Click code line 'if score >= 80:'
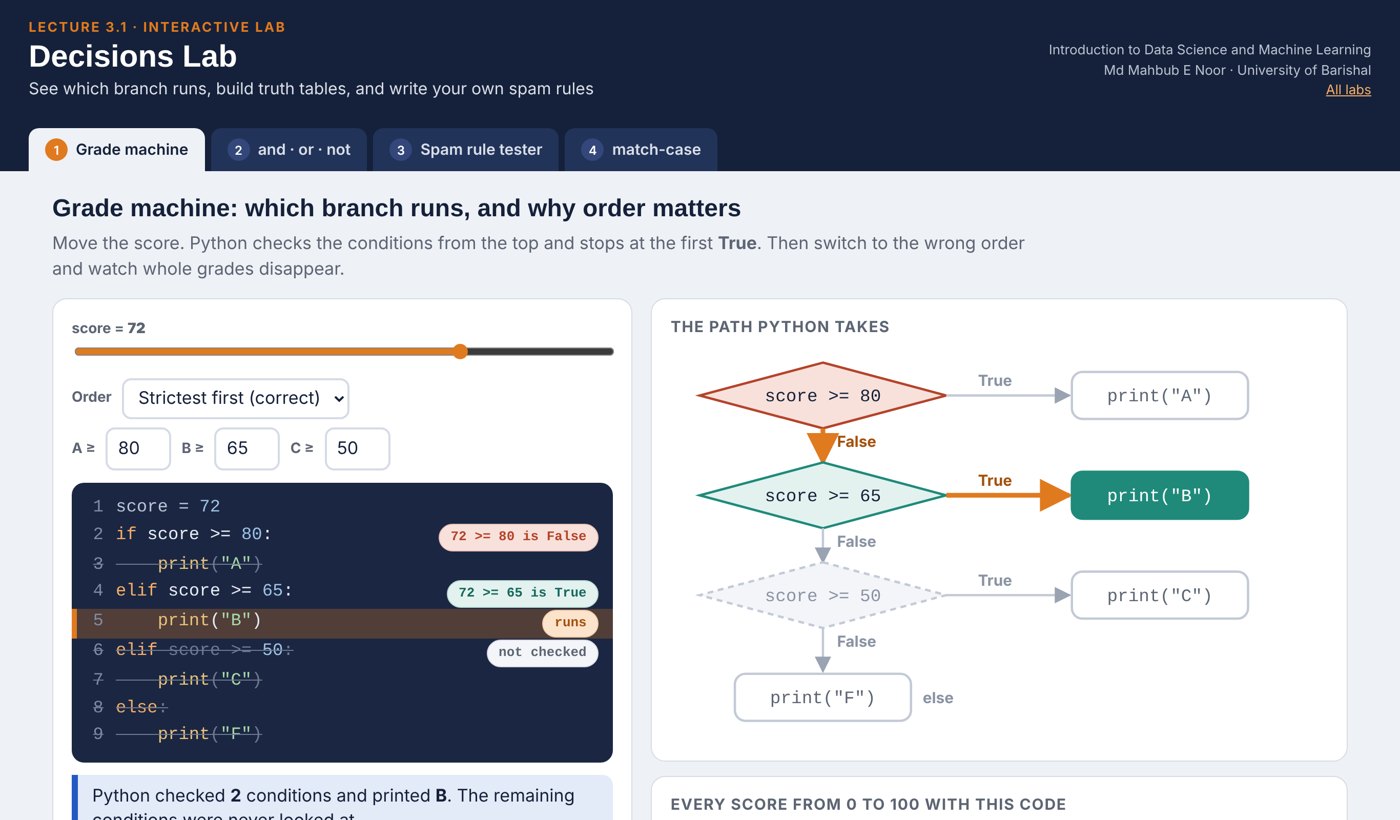 (x=194, y=535)
